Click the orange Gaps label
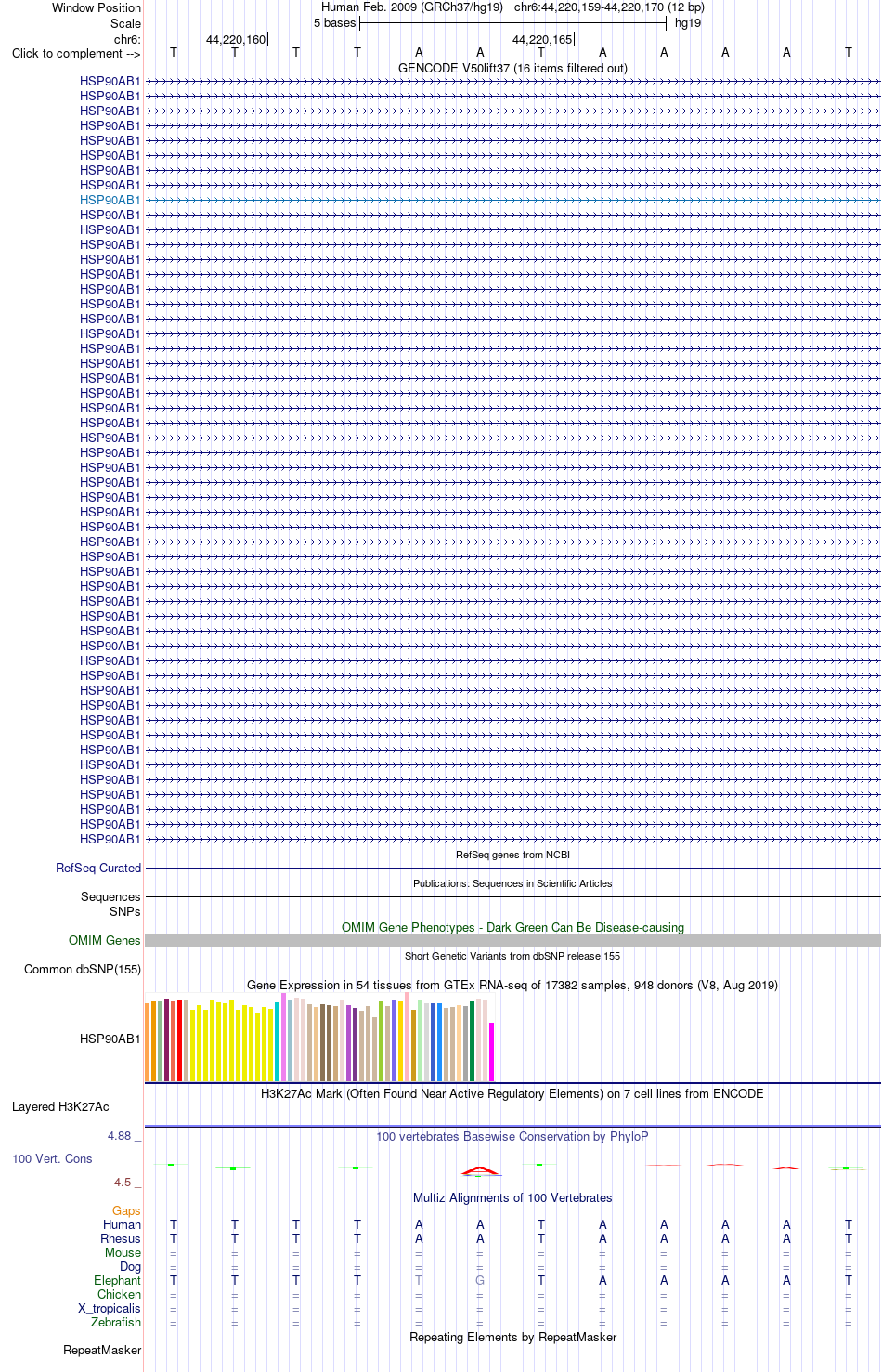The width and height of the screenshot is (882, 1372). (x=126, y=1210)
